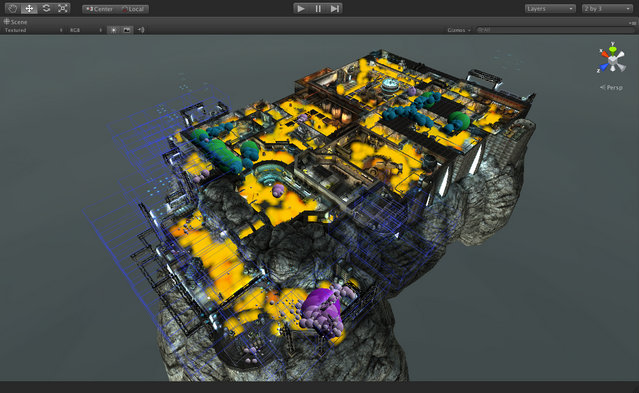
Task: Click the blue Z axis gizmo cone
Action: 604,67
